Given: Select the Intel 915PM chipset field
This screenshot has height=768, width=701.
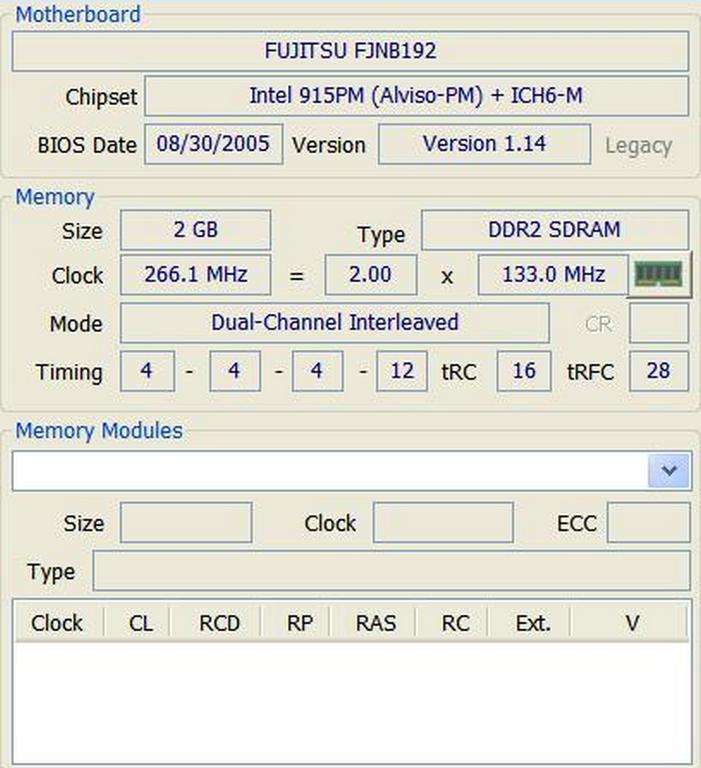Looking at the screenshot, I should click(x=416, y=96).
